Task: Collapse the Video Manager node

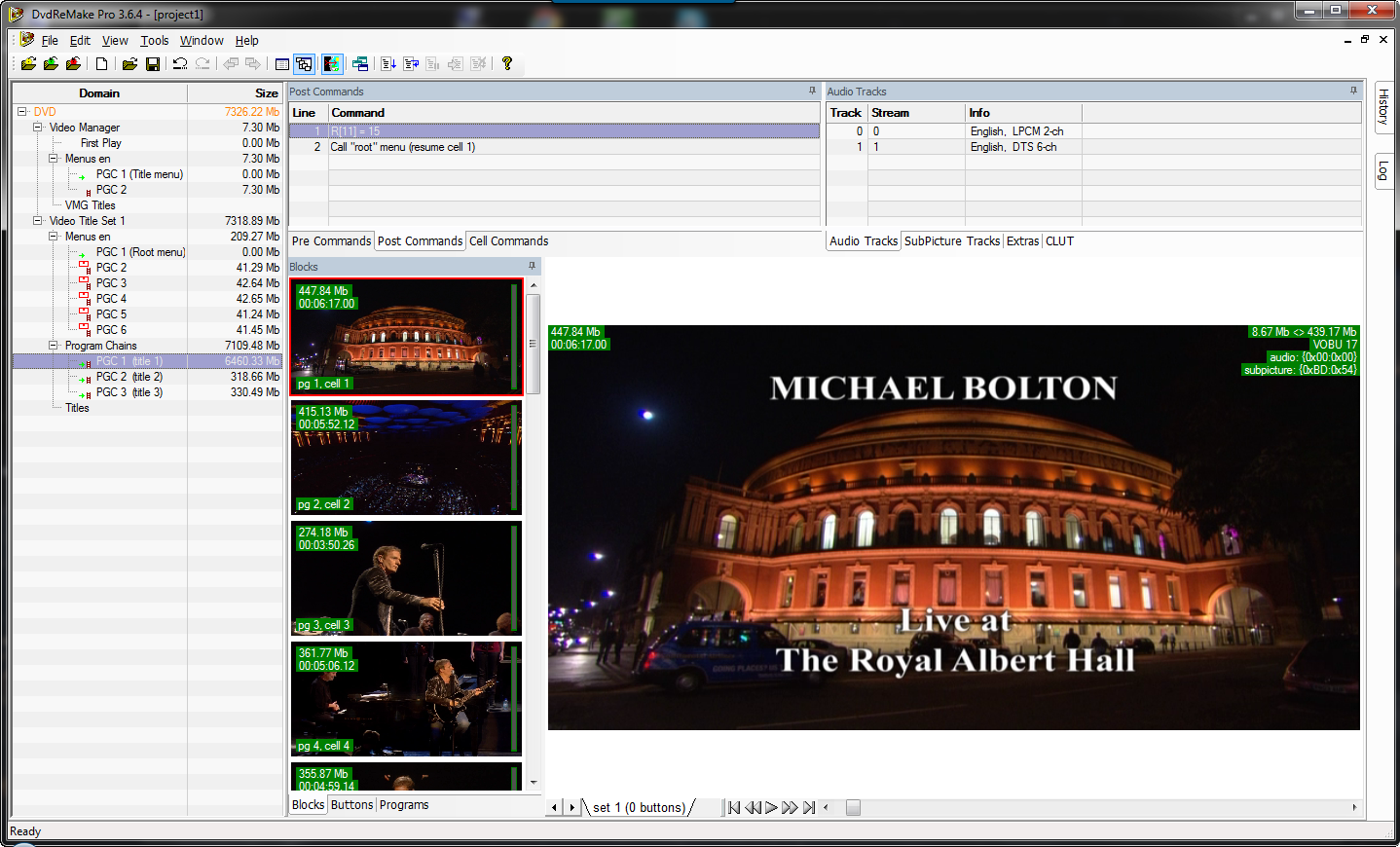Action: point(37,128)
